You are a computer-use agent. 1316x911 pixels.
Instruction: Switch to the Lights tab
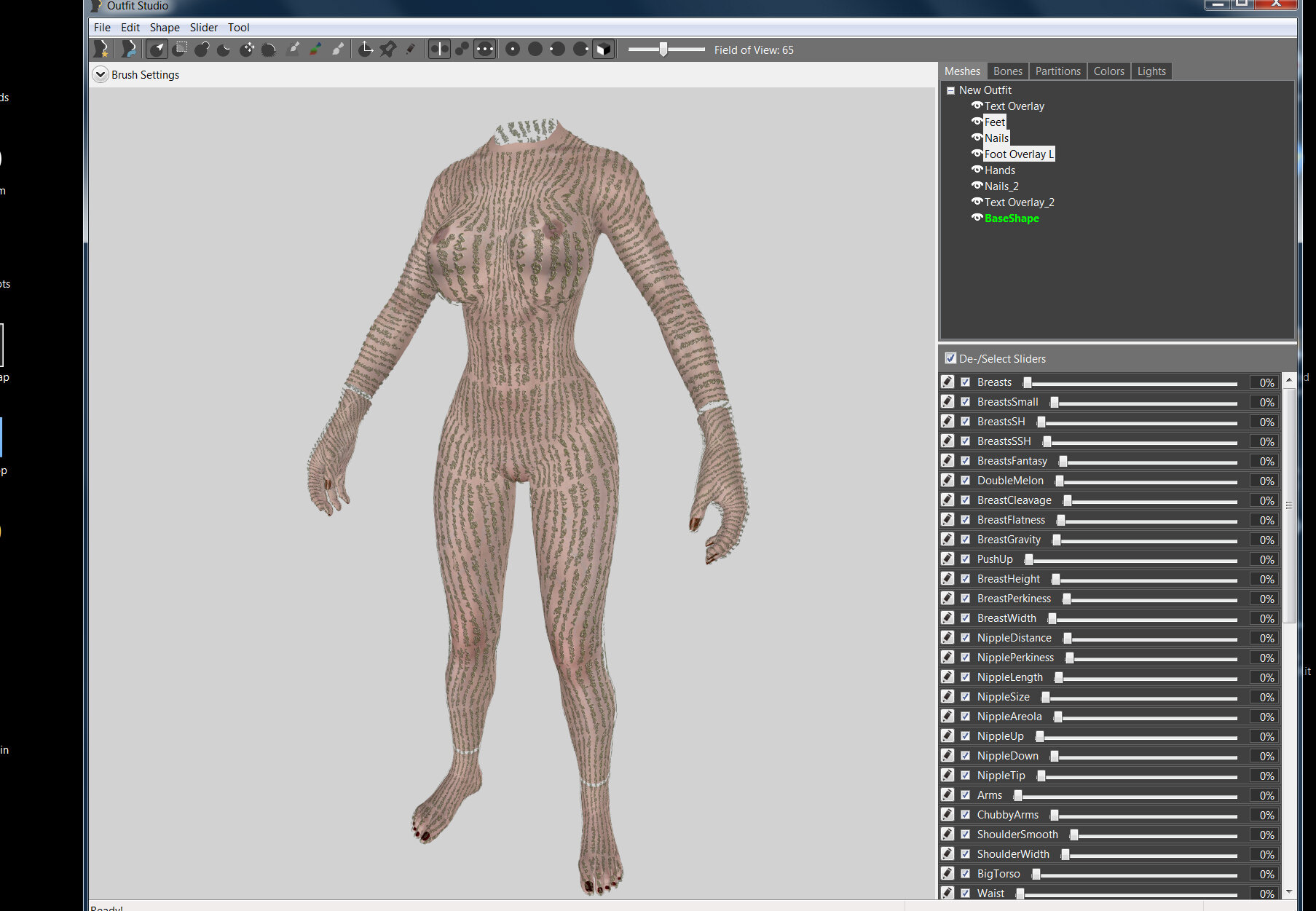1151,71
